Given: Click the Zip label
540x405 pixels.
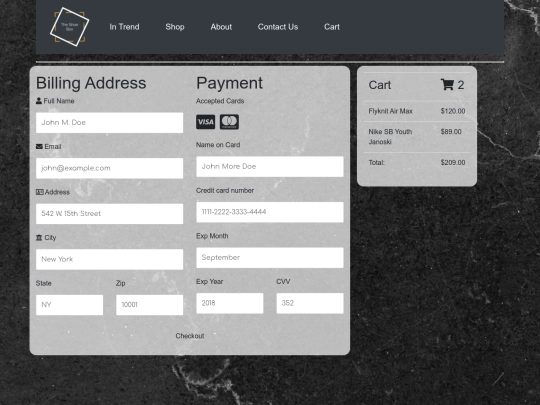Looking at the screenshot, I should (121, 283).
